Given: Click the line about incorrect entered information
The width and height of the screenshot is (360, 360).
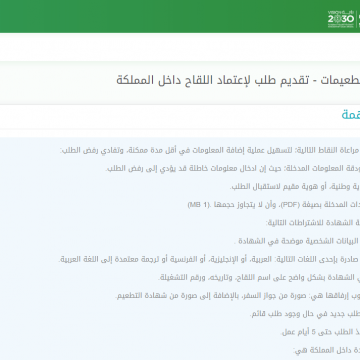Looking at the screenshot, I should click(233, 168).
